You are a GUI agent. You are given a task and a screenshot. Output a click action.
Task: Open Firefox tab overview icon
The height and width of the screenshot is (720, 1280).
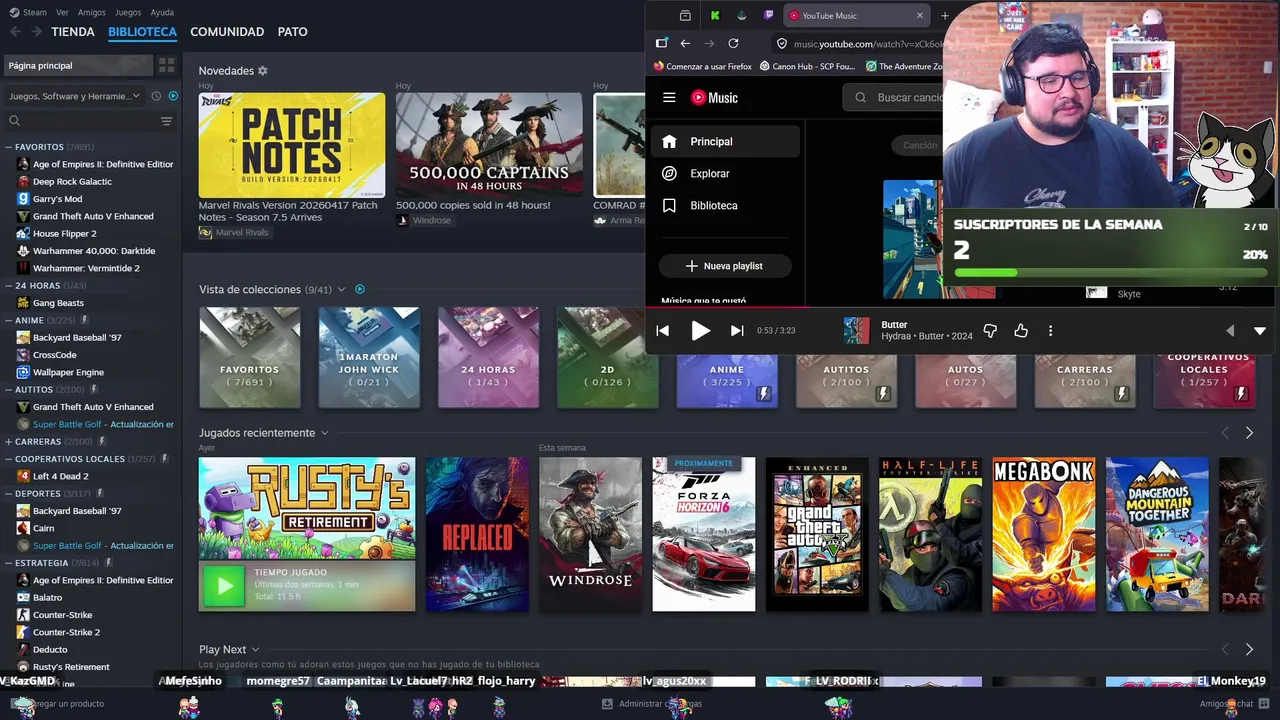[685, 15]
